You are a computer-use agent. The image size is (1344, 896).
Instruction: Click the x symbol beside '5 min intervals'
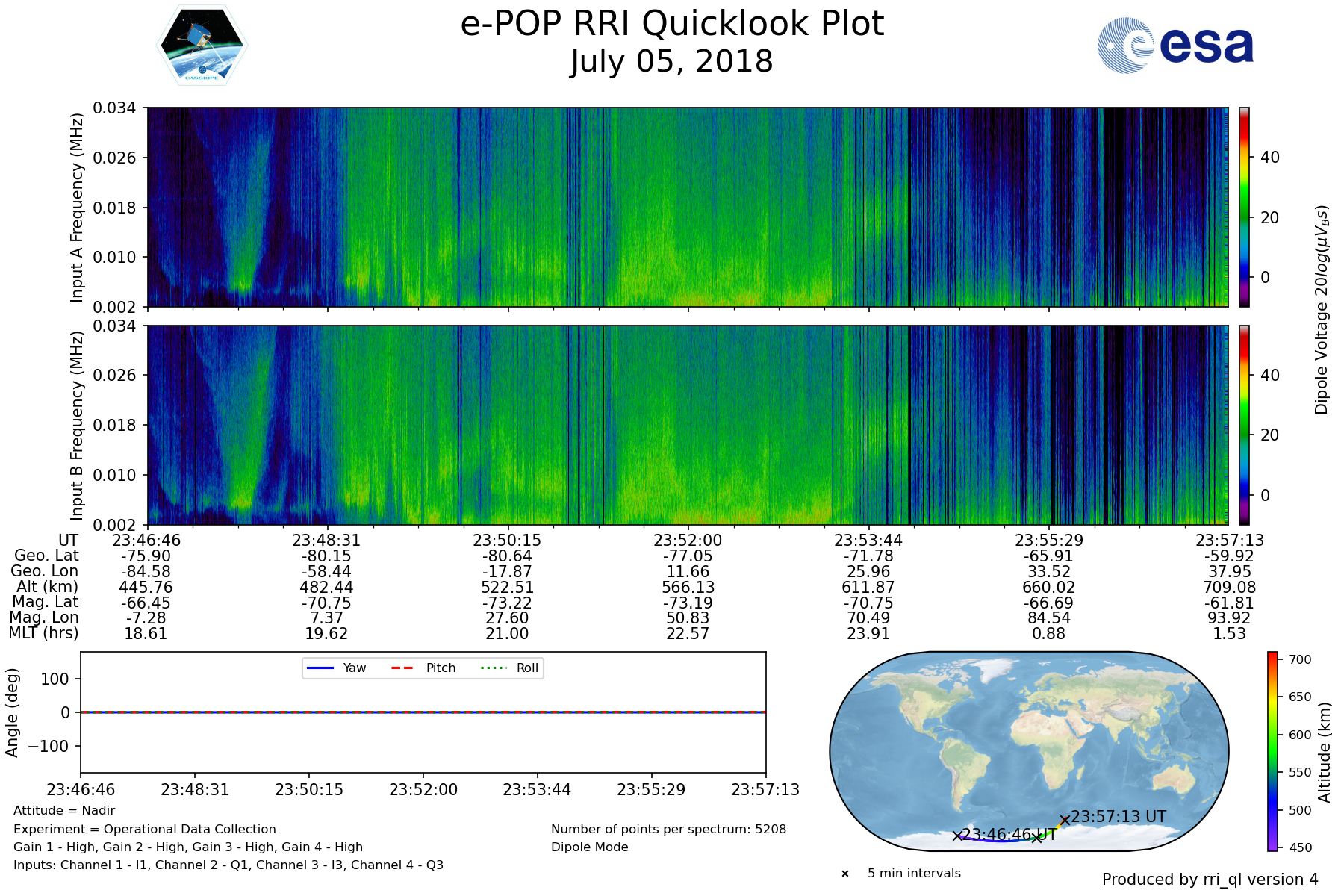(845, 874)
